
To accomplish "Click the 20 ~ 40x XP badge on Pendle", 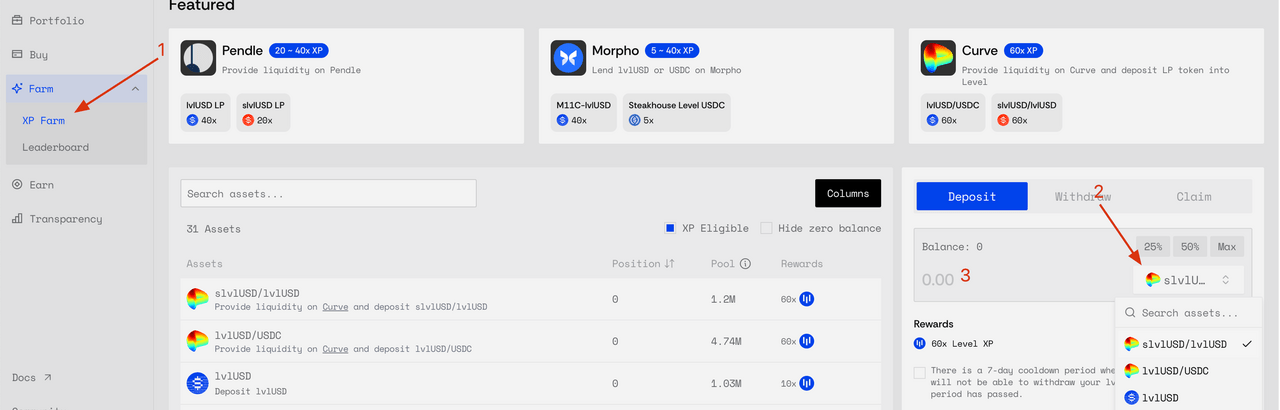I will (x=299, y=50).
